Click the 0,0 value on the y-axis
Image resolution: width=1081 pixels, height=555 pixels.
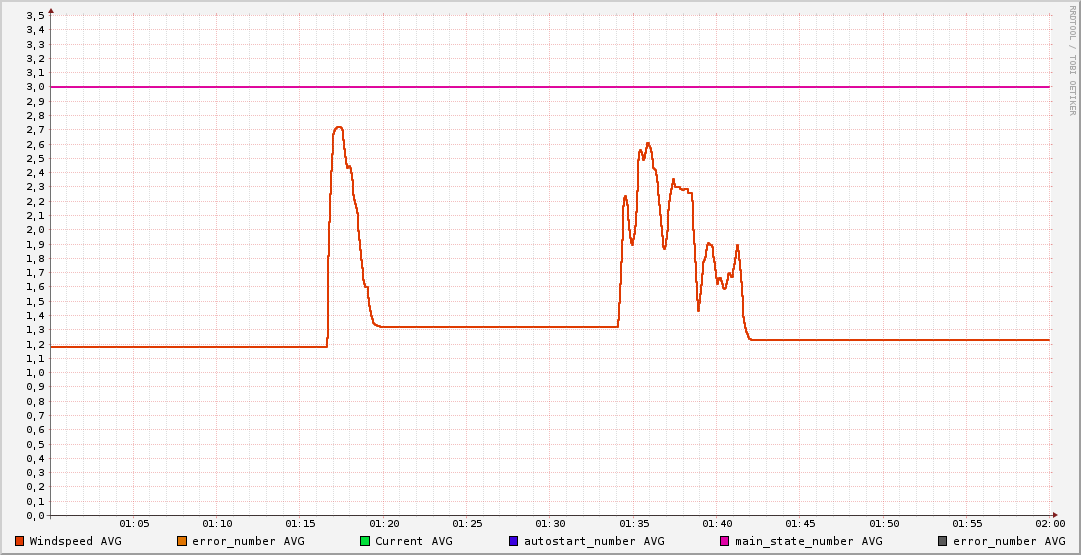tap(37, 515)
